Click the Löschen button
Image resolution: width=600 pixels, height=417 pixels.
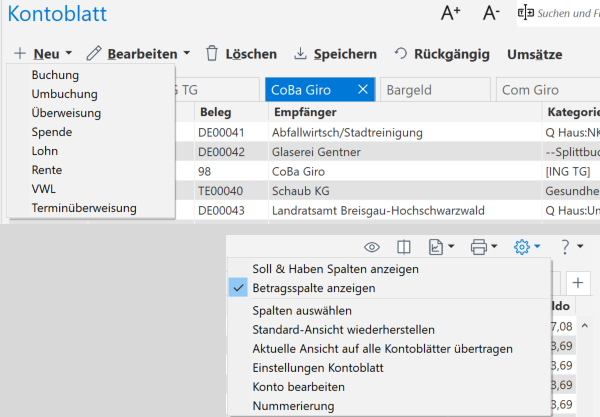point(241,53)
